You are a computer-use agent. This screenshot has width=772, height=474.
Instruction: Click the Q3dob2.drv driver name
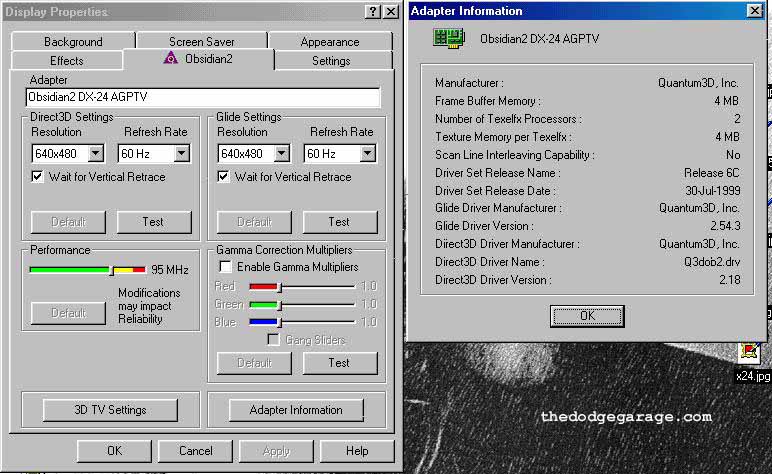pyautogui.click(x=712, y=262)
